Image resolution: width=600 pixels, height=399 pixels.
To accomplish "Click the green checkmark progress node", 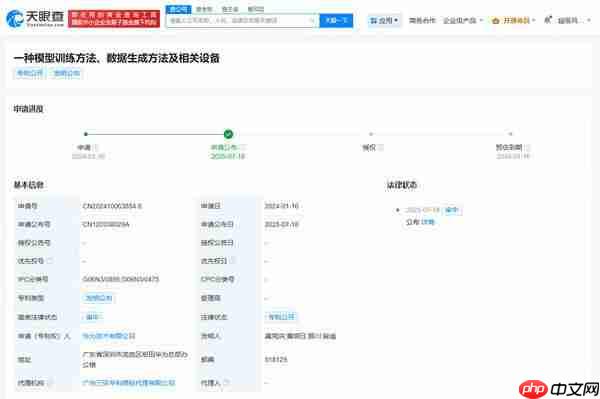I will coord(228,134).
